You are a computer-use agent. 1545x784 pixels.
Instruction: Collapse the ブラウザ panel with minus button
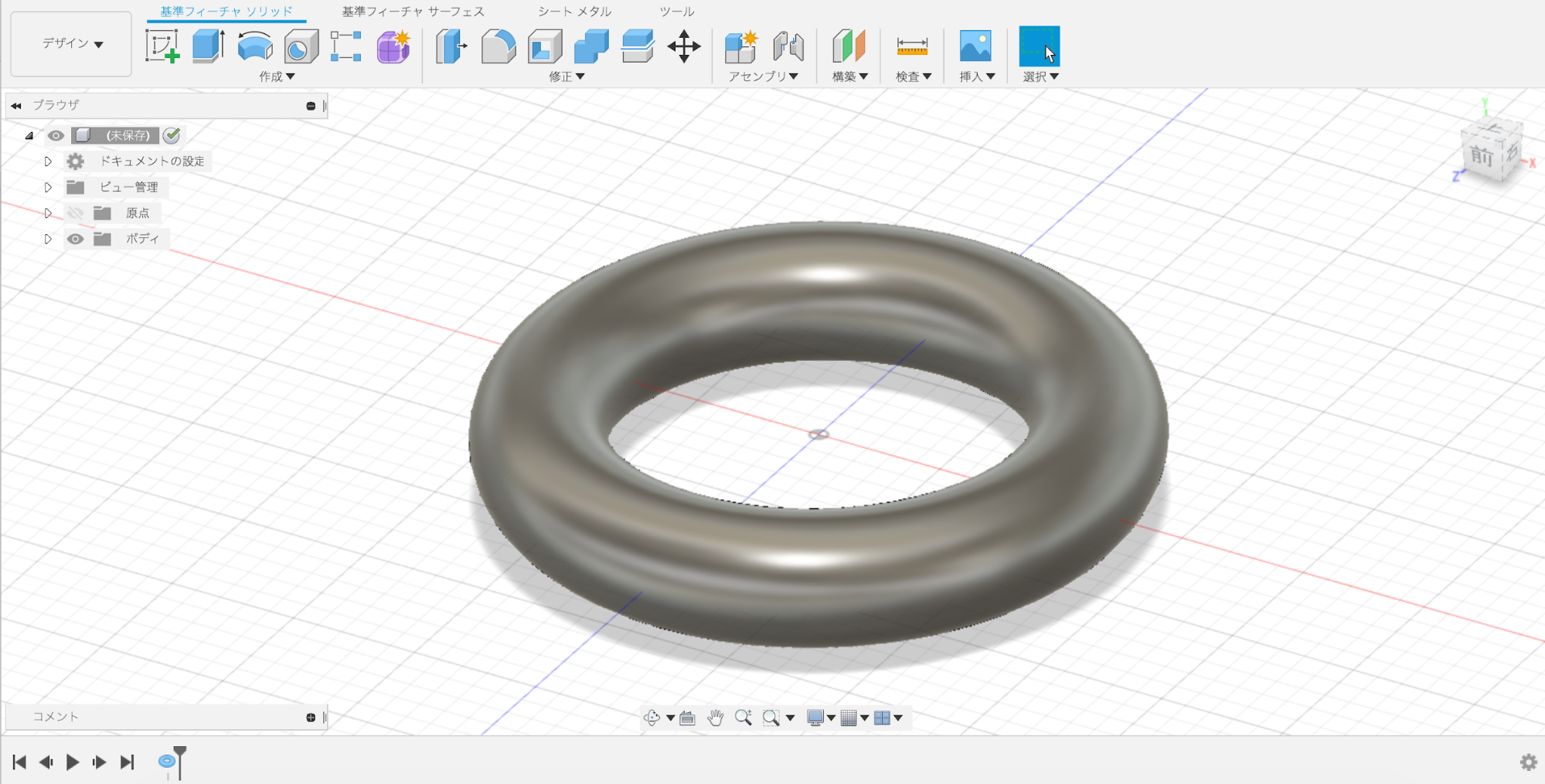pos(311,106)
